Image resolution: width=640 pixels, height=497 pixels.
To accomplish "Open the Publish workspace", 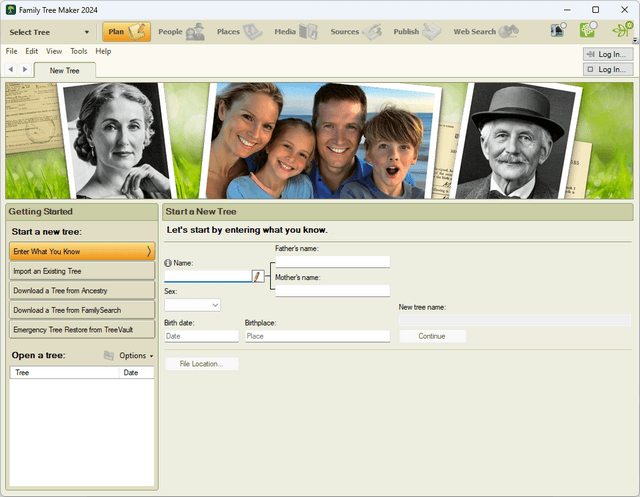I will click(x=417, y=32).
